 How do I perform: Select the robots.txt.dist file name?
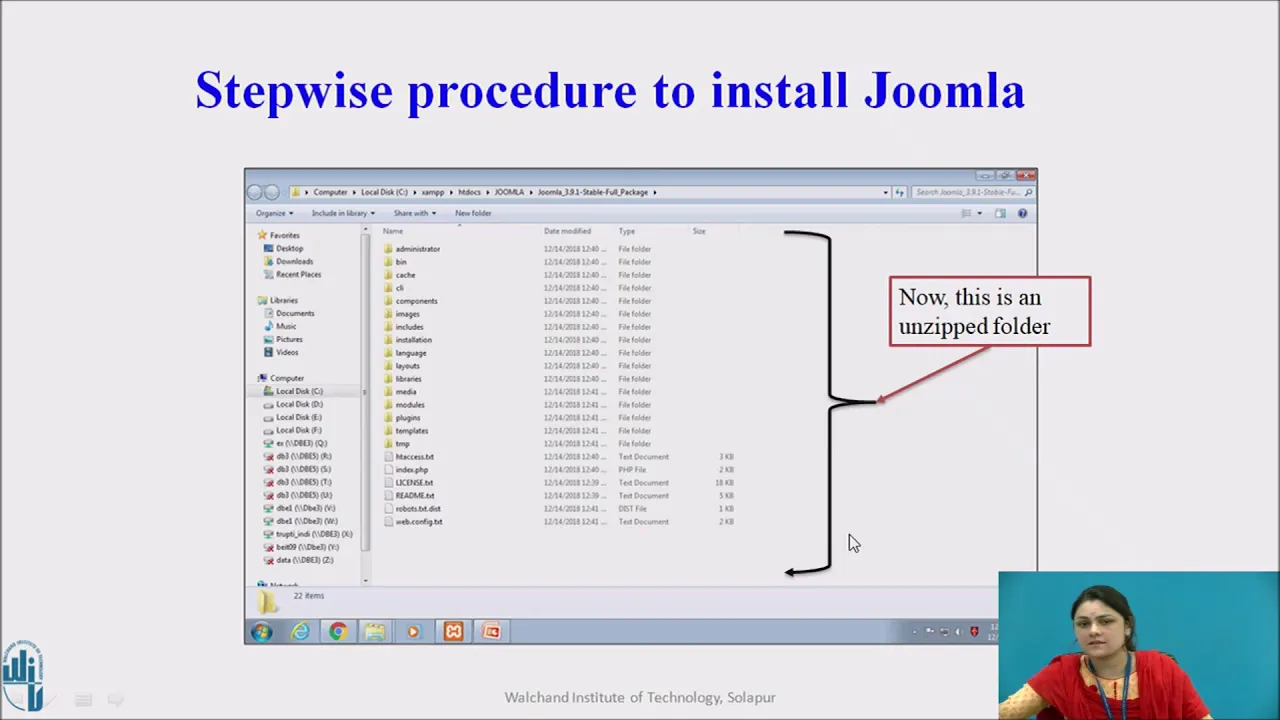click(x=418, y=509)
